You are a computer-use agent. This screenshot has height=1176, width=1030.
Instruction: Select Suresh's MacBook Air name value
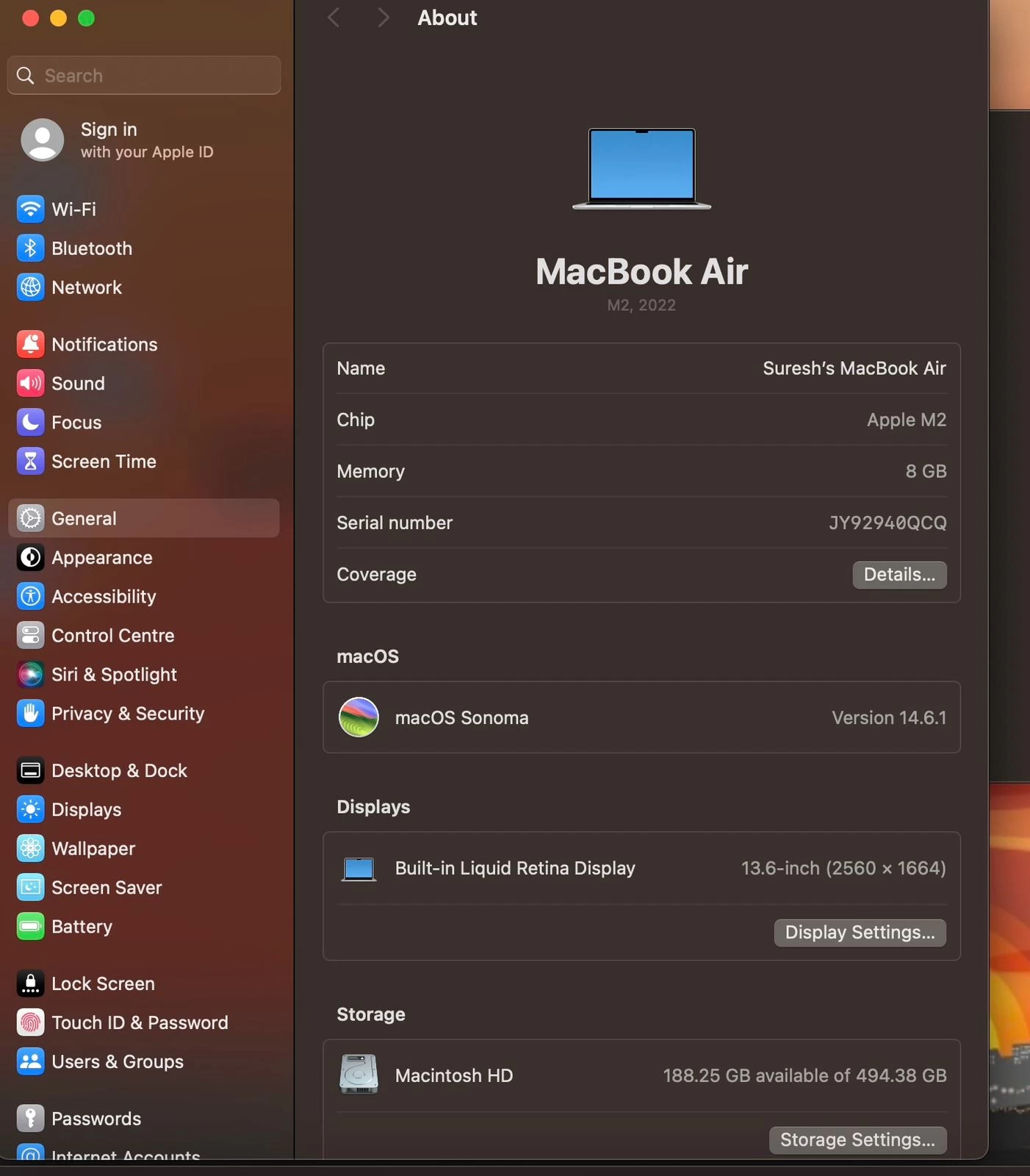point(854,368)
